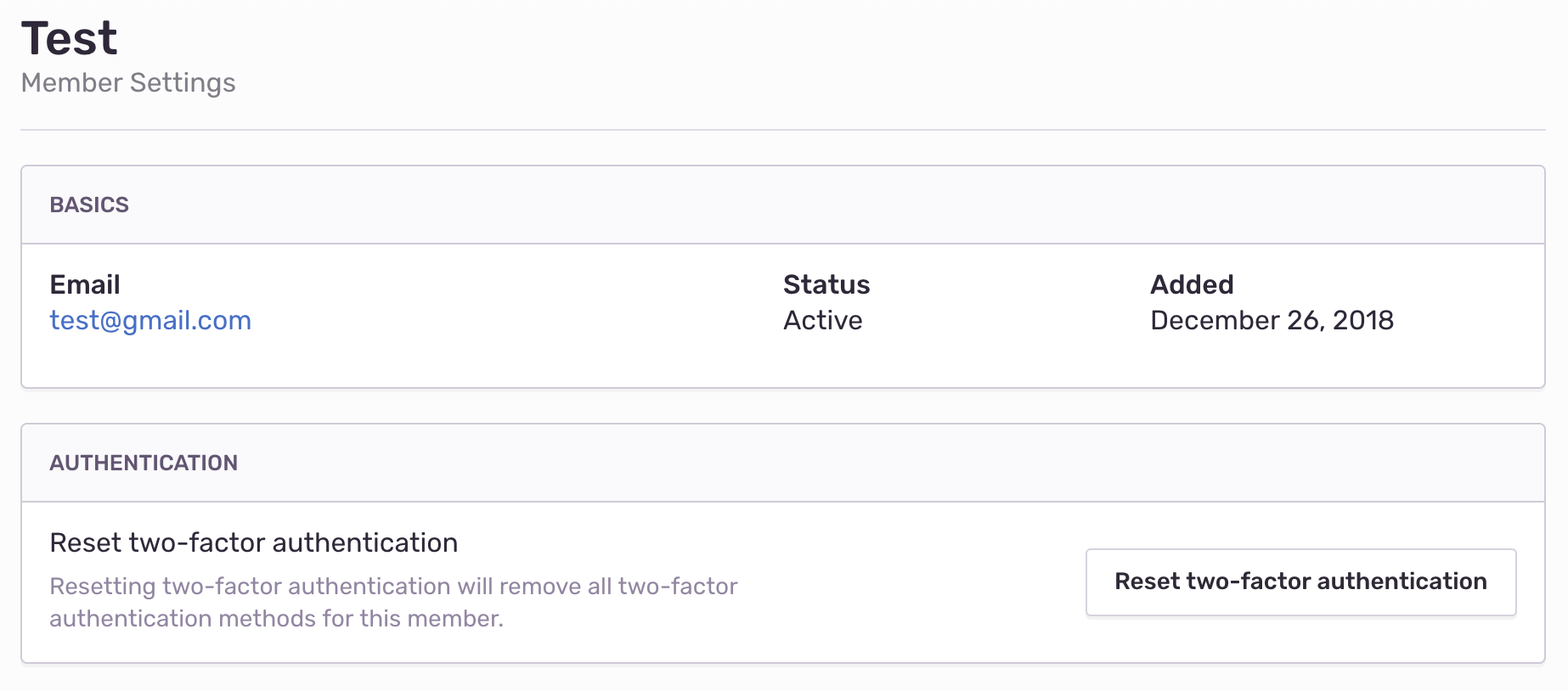Select the Member Settings subtitle
The width and height of the screenshot is (1568, 691).
(128, 83)
